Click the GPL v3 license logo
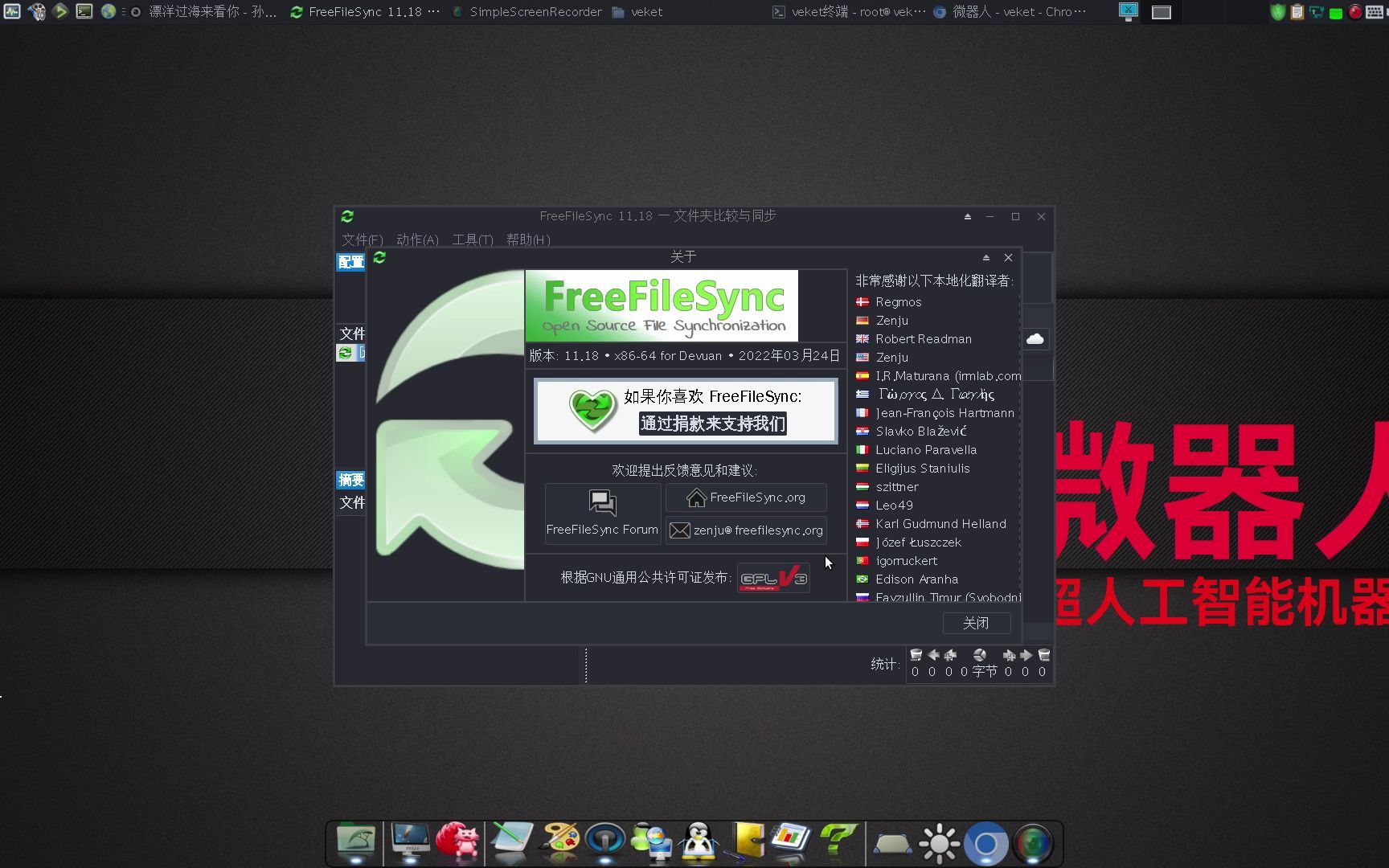Screen dimensions: 1389x868 coord(773,578)
